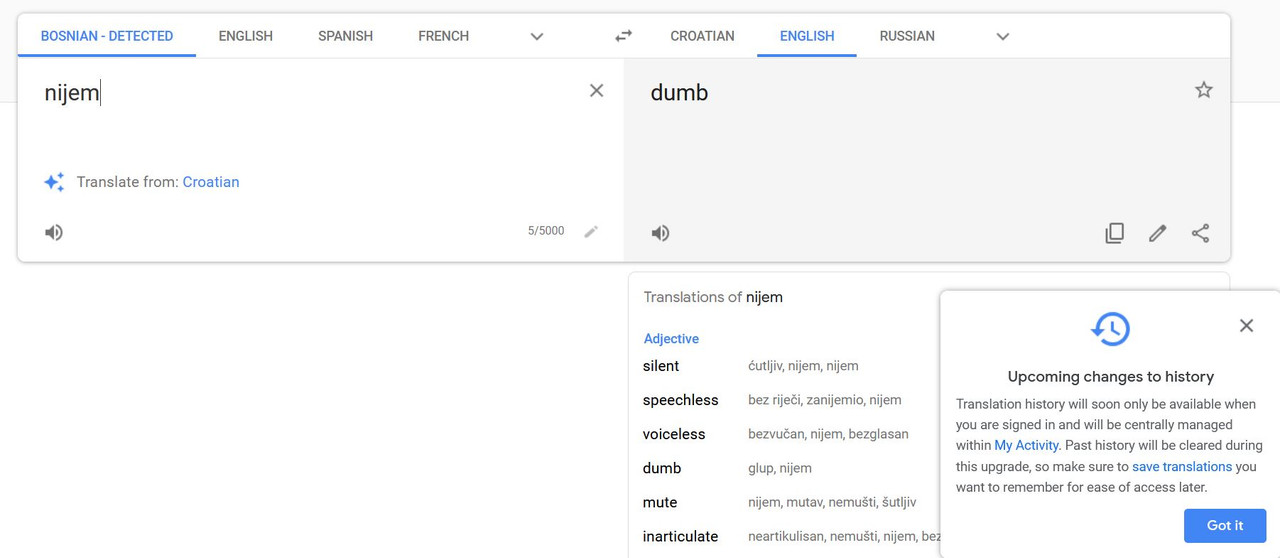The width and height of the screenshot is (1280, 558).
Task: Click the 'silent' translation entry
Action: pyautogui.click(x=661, y=366)
